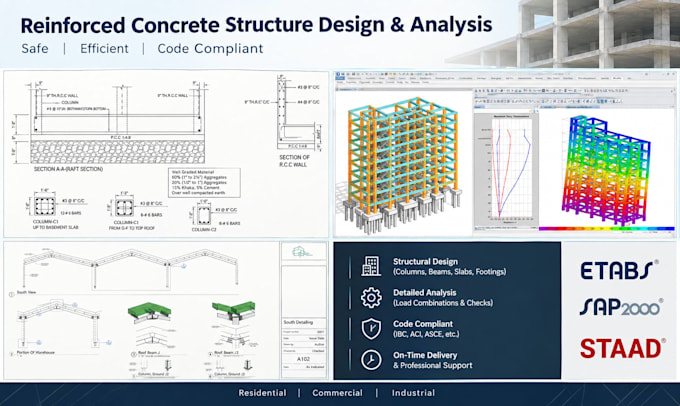Click the (Columns, Beams, Slabs, Footings) line

pos(449,272)
